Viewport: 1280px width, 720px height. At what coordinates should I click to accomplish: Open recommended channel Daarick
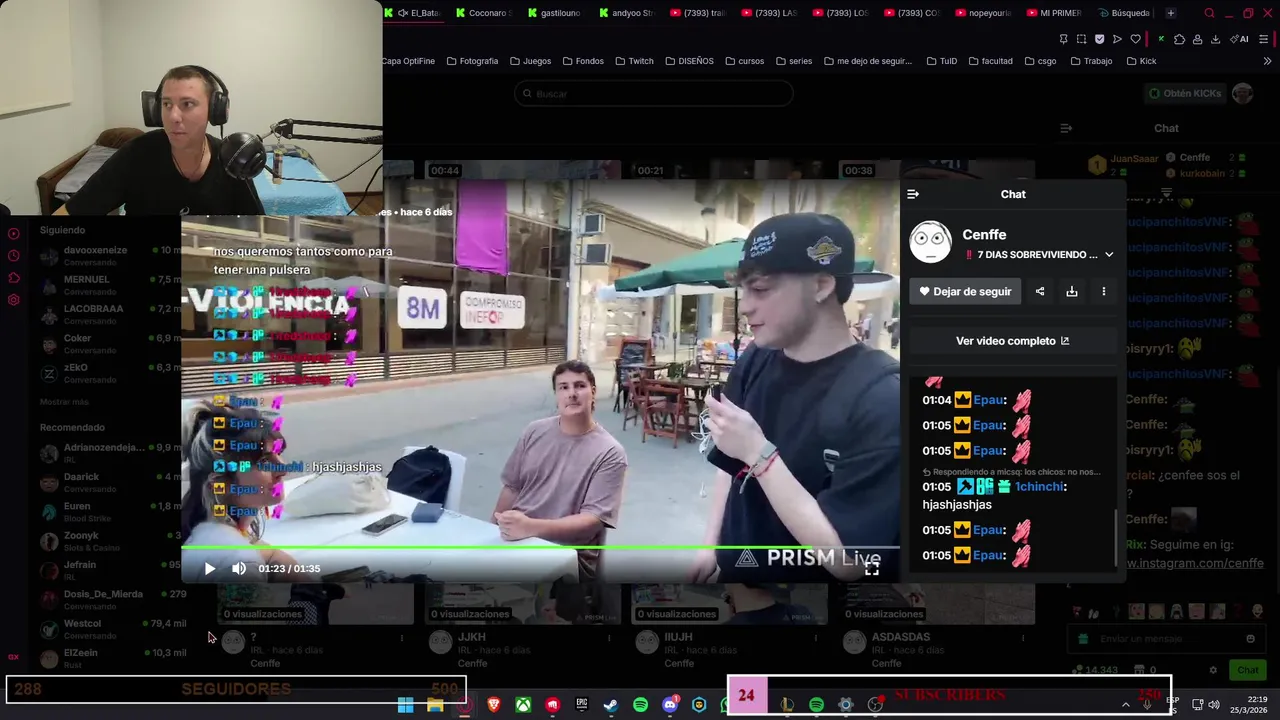[110, 482]
